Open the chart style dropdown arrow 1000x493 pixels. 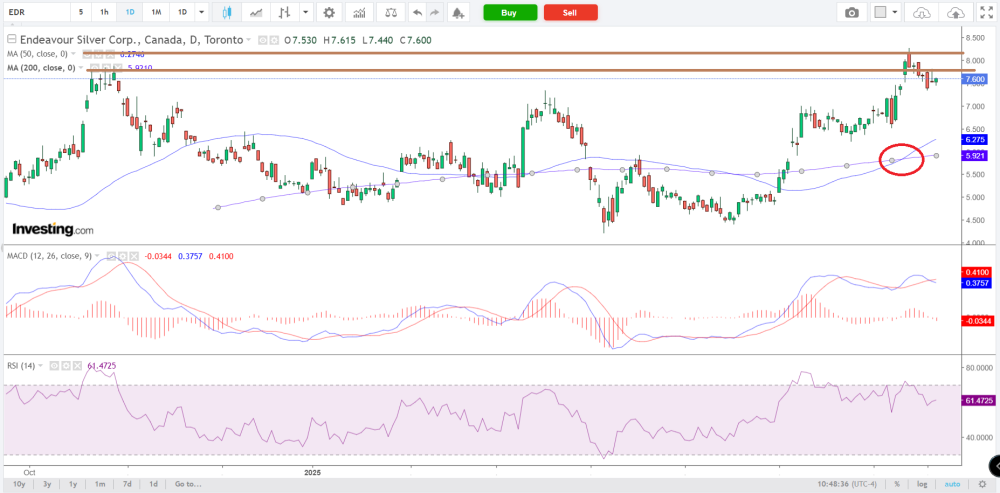pos(307,12)
